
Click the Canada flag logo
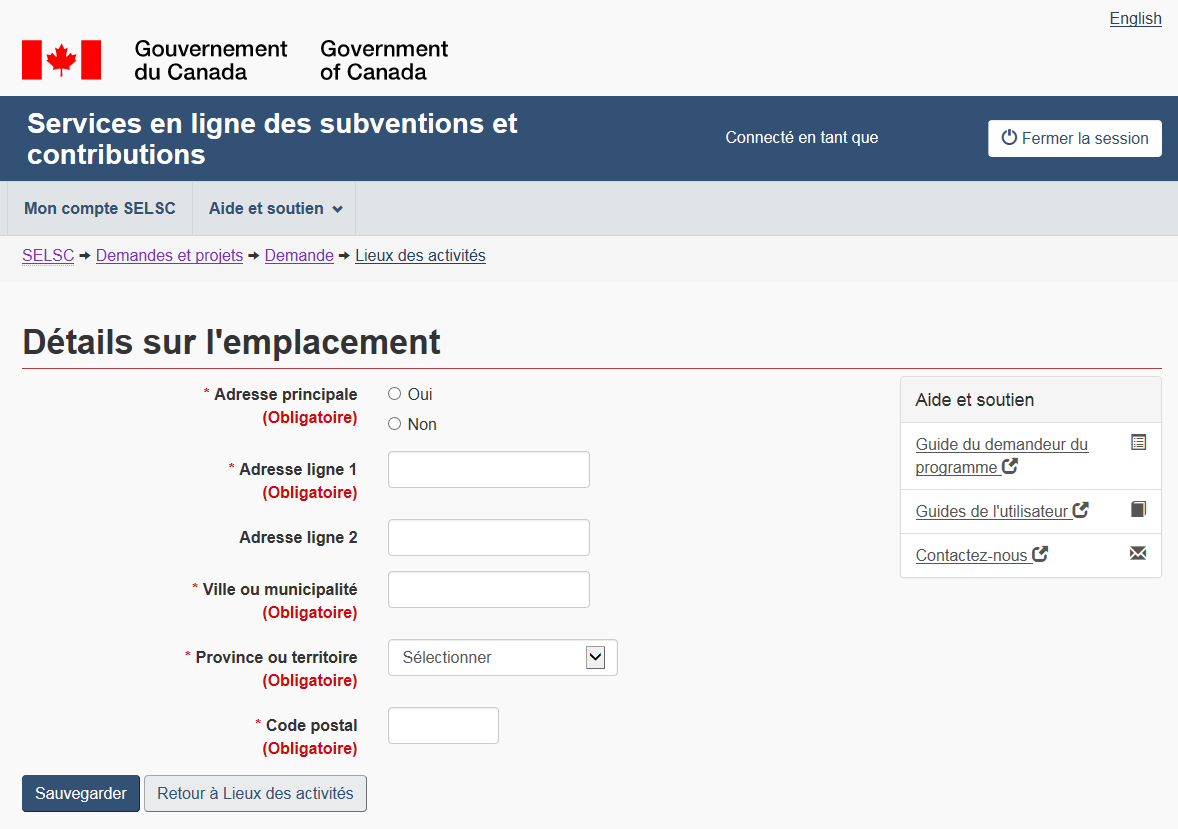61,60
